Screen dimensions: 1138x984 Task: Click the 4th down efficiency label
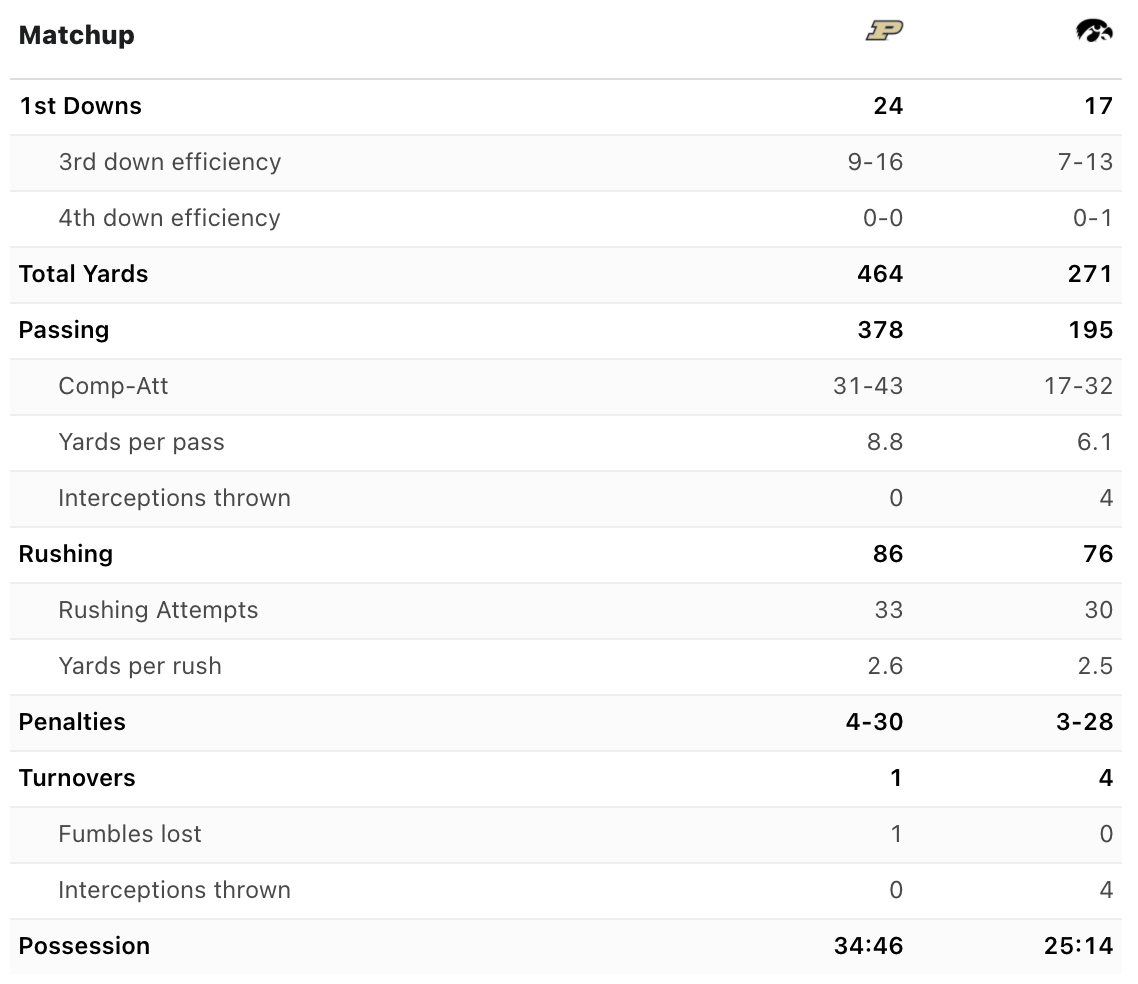[169, 218]
